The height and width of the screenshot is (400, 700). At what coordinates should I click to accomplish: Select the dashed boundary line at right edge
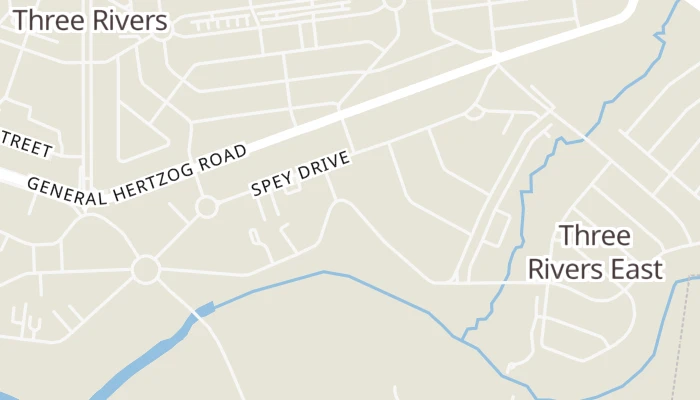coord(683,339)
